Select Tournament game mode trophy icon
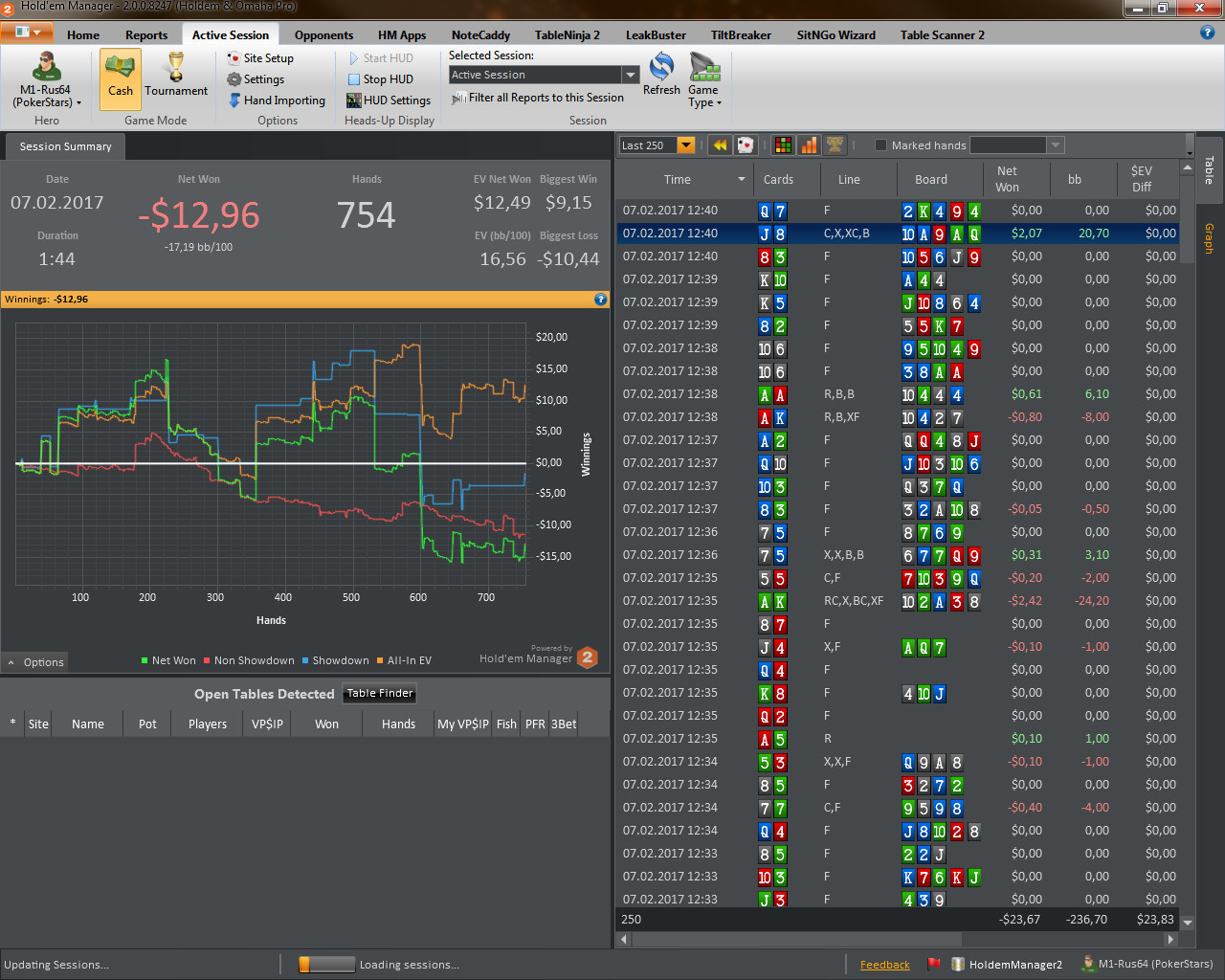 176,67
